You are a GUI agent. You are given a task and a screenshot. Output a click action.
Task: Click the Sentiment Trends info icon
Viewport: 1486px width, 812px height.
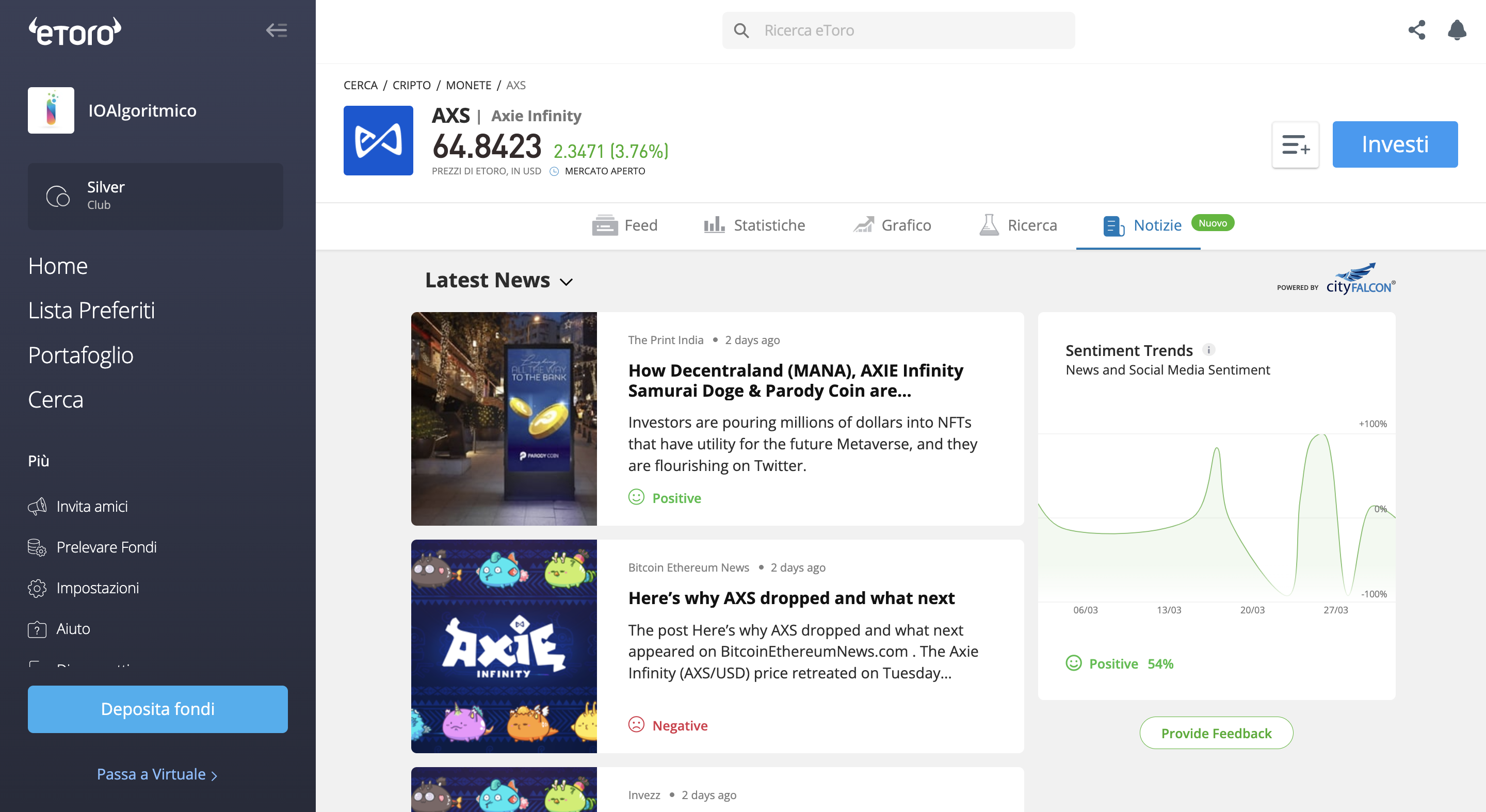coord(1209,349)
